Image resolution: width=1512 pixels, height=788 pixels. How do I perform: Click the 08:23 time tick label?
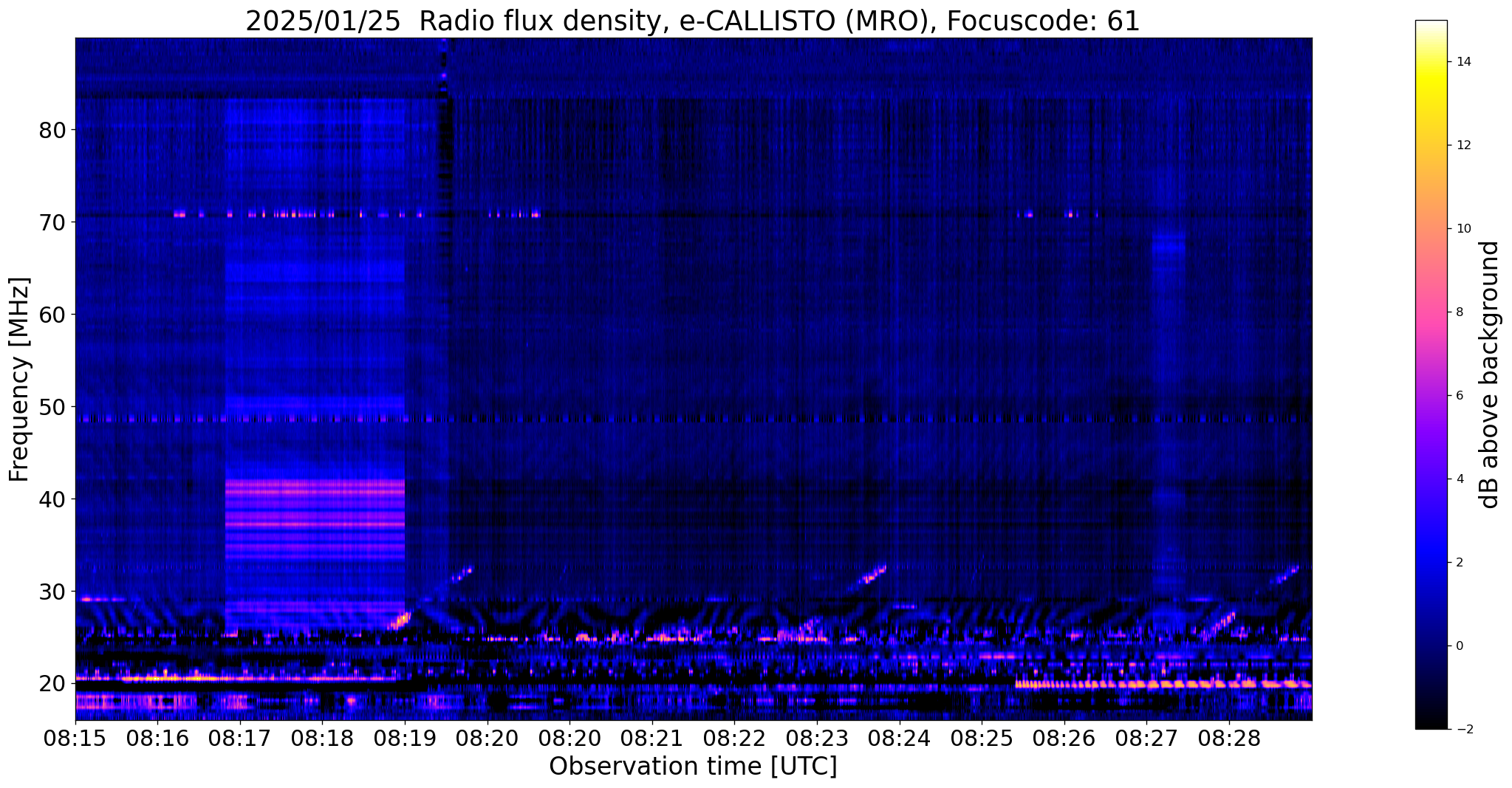click(817, 739)
